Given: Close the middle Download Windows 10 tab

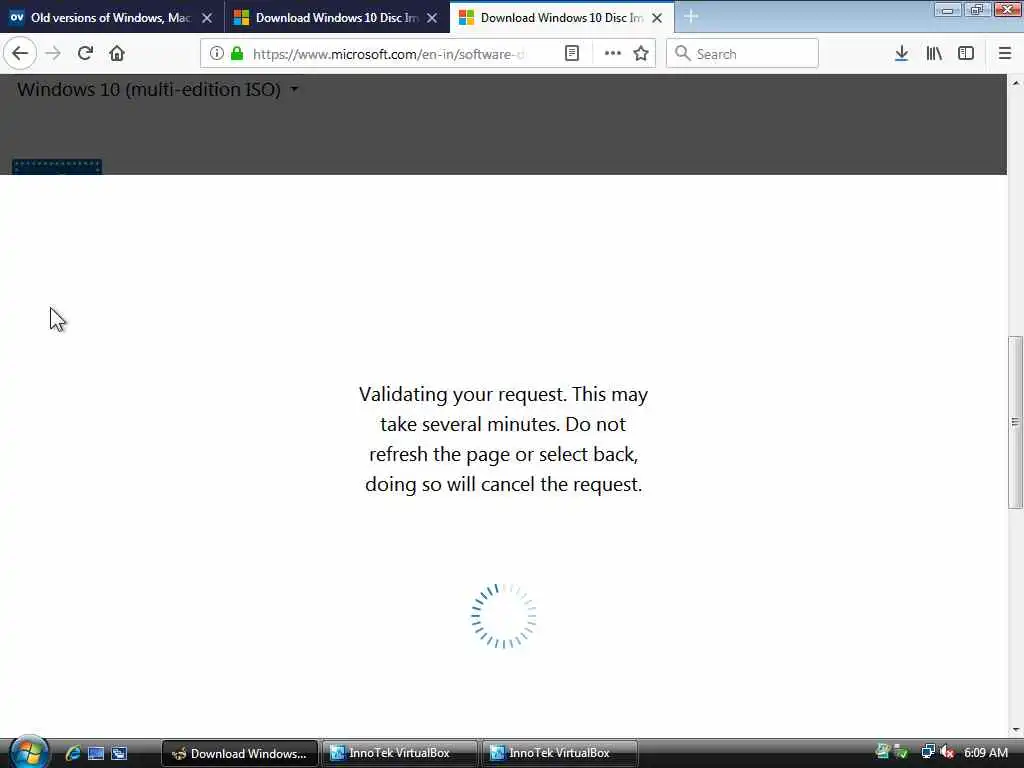Looking at the screenshot, I should click(x=432, y=18).
